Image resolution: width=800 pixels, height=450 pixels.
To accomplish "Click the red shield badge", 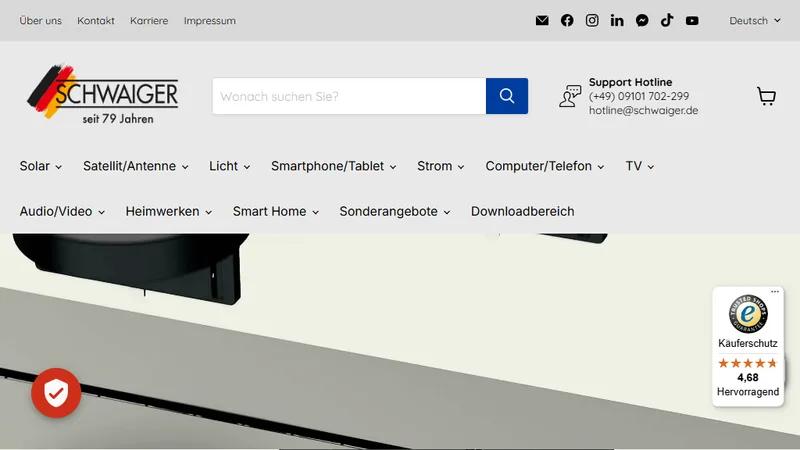I will pyautogui.click(x=56, y=393).
